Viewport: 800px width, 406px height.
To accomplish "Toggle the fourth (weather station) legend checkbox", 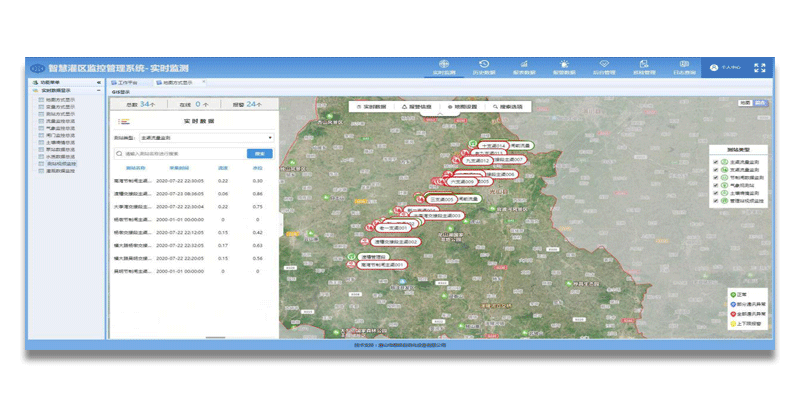I will pyautogui.click(x=716, y=185).
